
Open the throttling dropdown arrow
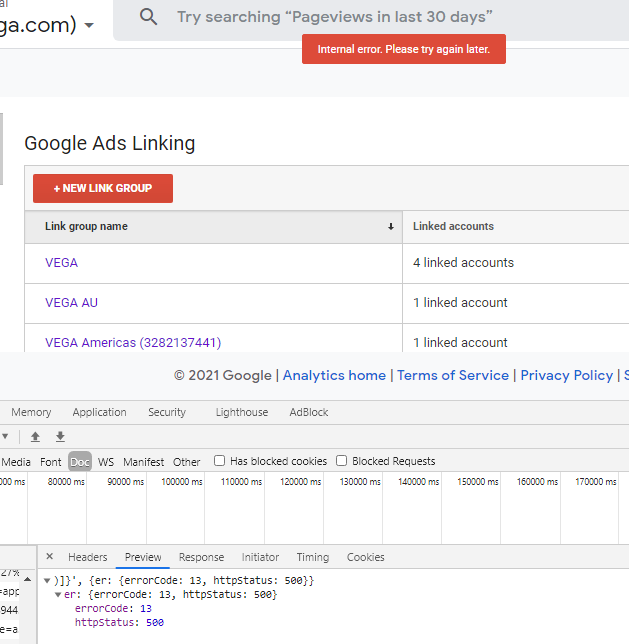pos(5,437)
